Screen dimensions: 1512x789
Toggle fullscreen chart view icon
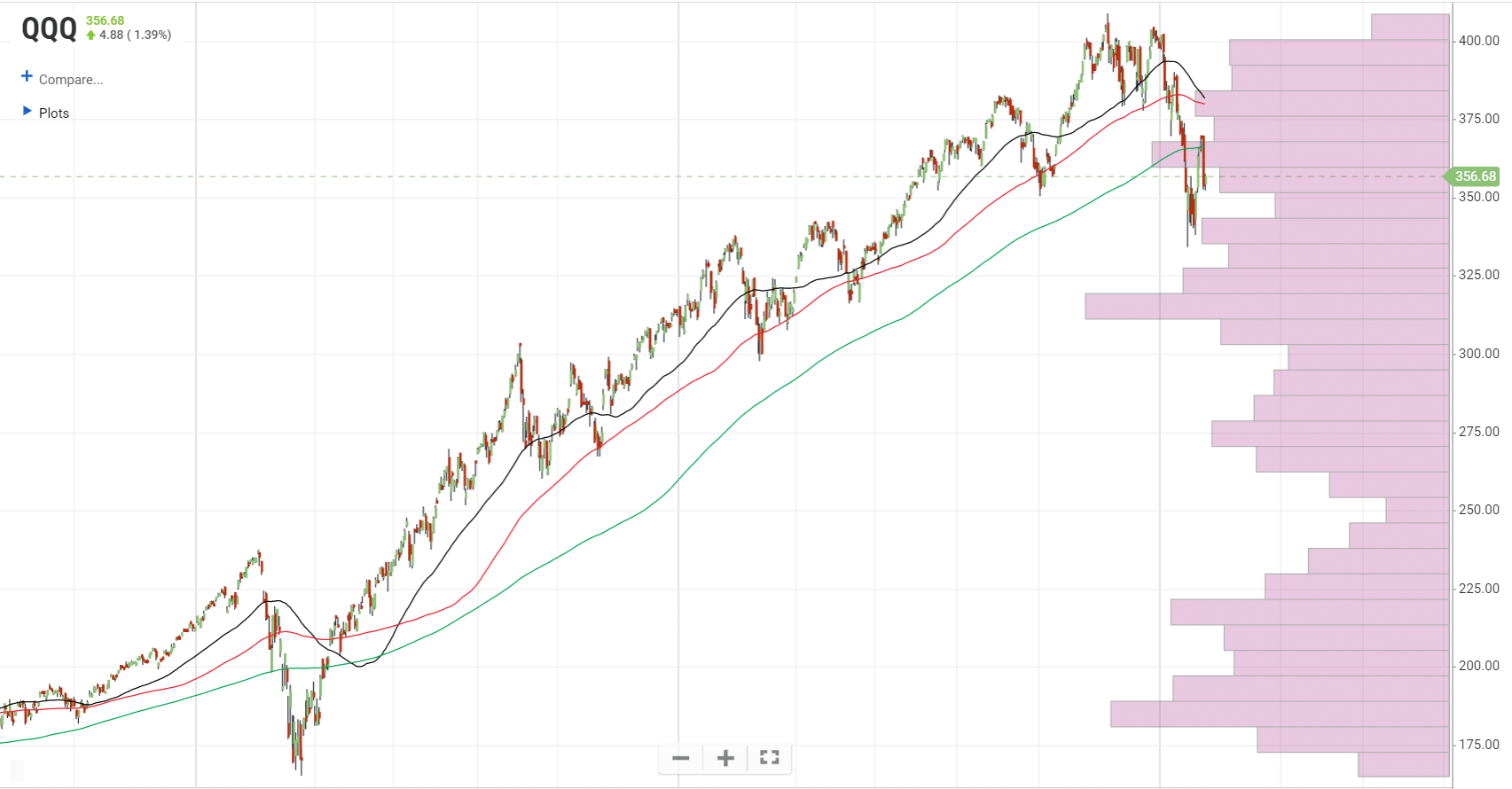tap(770, 758)
